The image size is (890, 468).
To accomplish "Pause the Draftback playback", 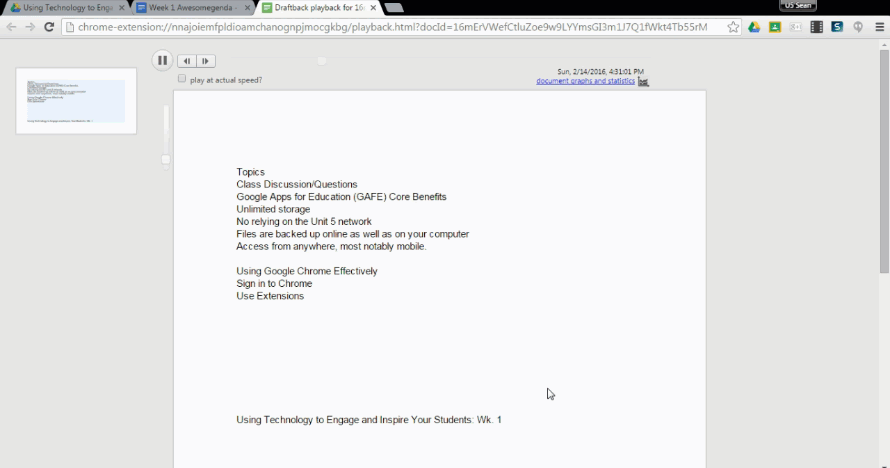I will coord(162,60).
